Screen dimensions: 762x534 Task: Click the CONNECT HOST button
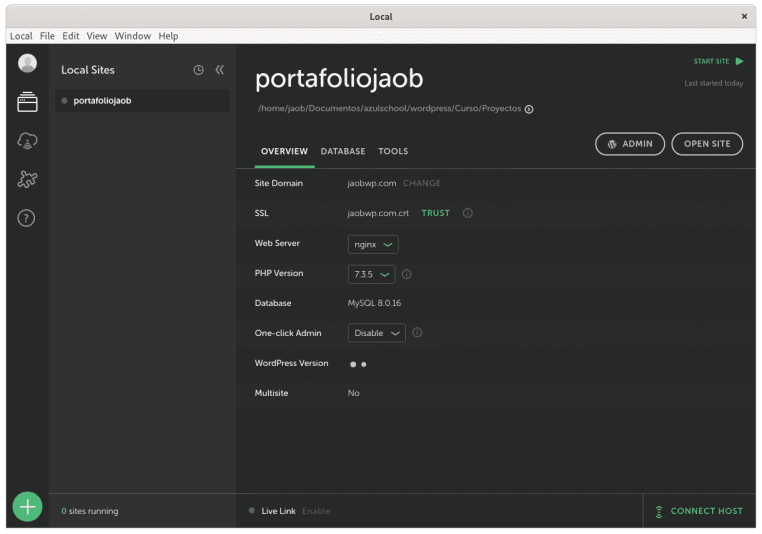click(699, 511)
